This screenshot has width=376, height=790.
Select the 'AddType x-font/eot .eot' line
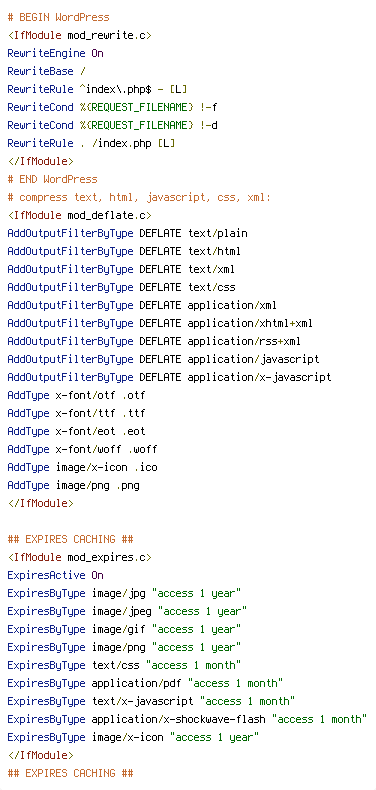77,432
